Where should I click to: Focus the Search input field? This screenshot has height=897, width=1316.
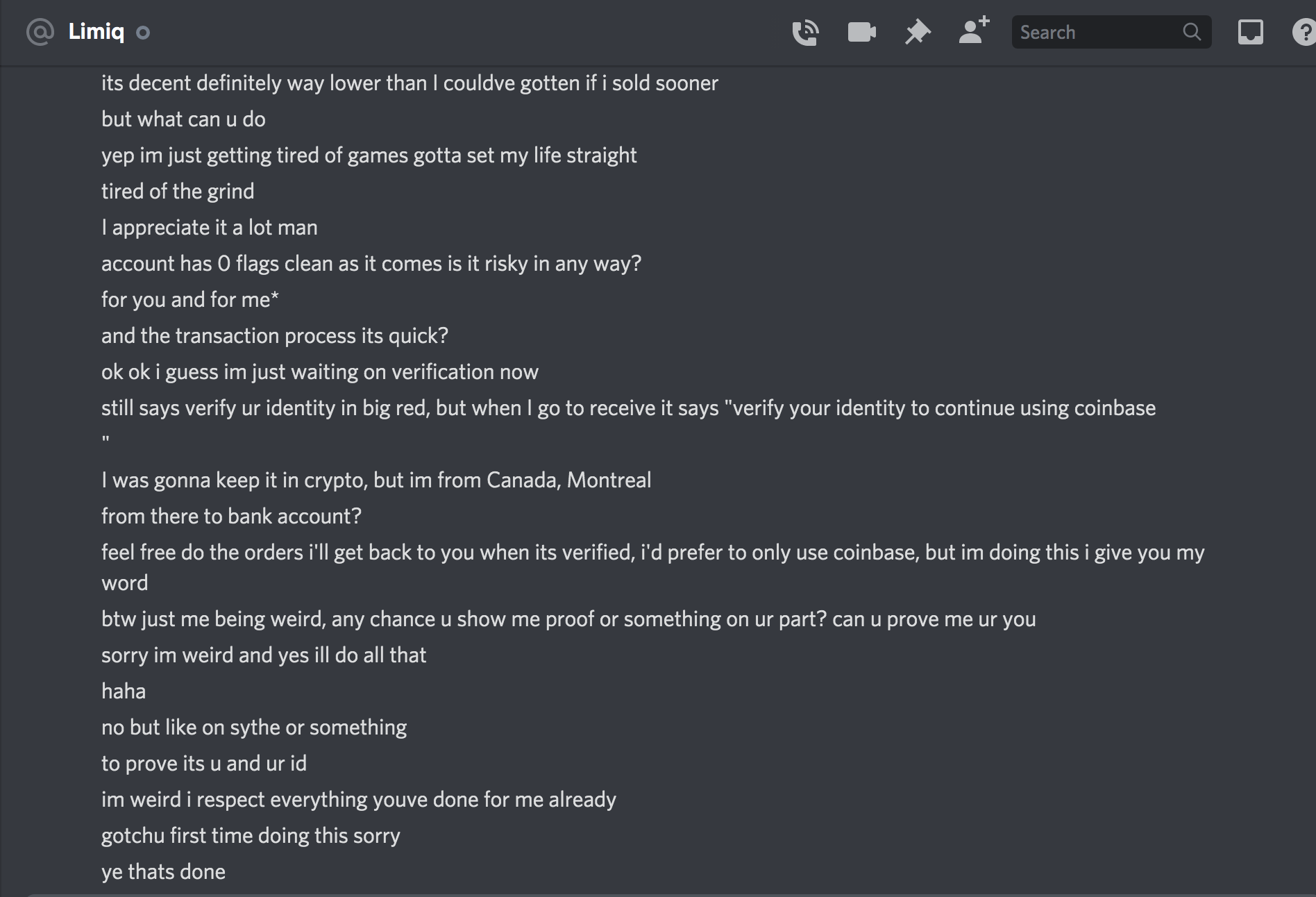click(x=1097, y=33)
